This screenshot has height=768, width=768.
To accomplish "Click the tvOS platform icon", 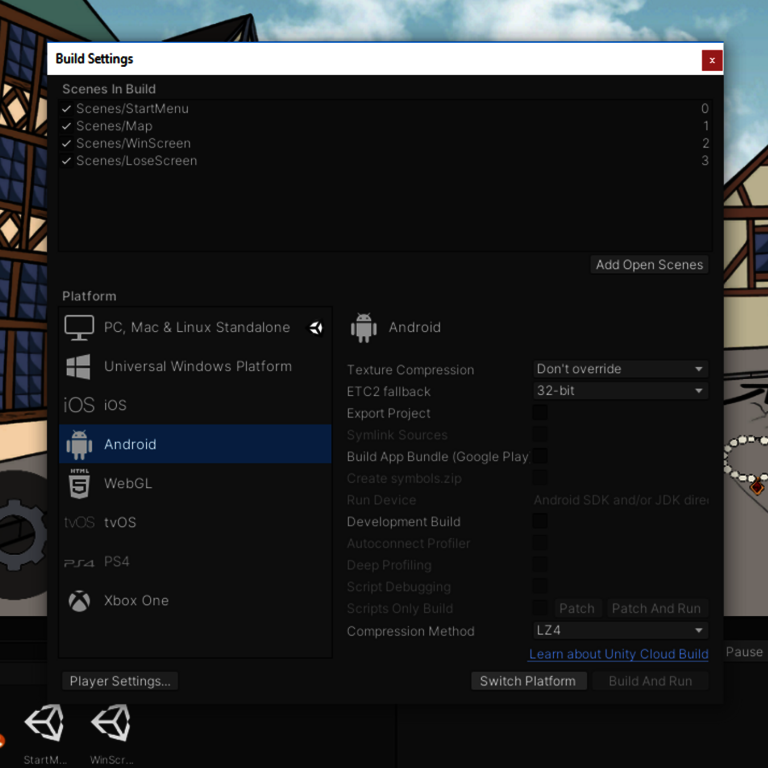I will point(79,523).
